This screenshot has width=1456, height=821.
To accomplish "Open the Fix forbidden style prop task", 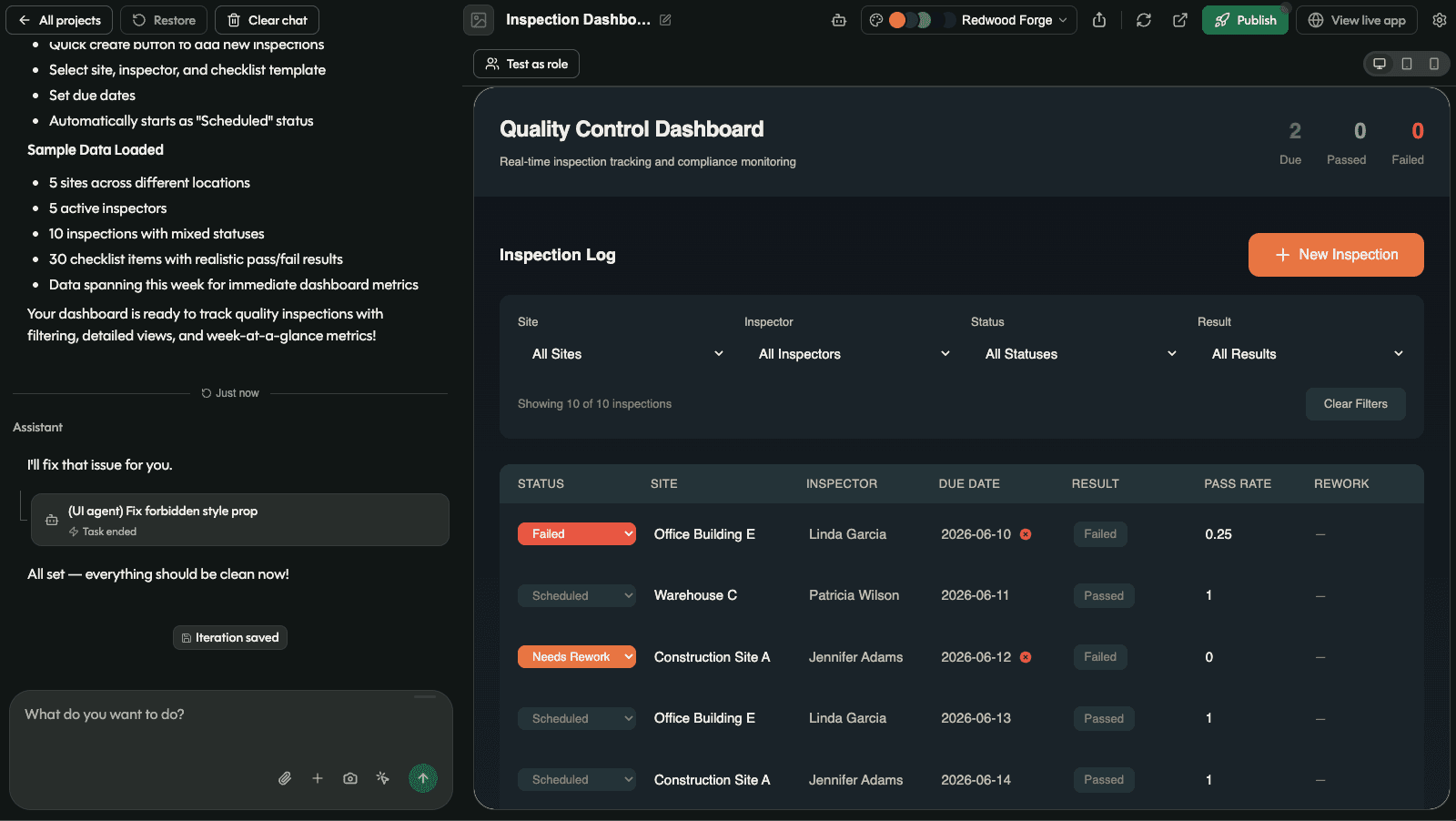I will click(240, 520).
